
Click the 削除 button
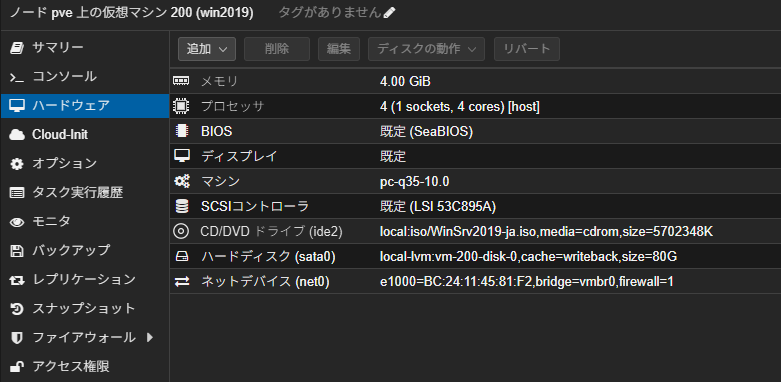[277, 49]
